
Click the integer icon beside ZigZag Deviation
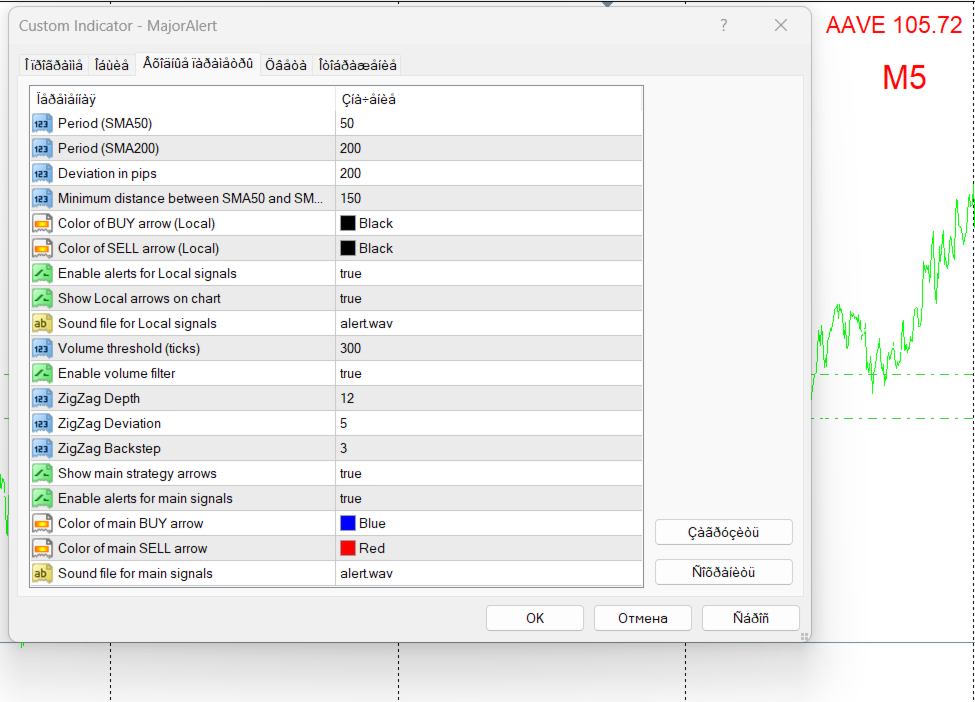(x=42, y=423)
